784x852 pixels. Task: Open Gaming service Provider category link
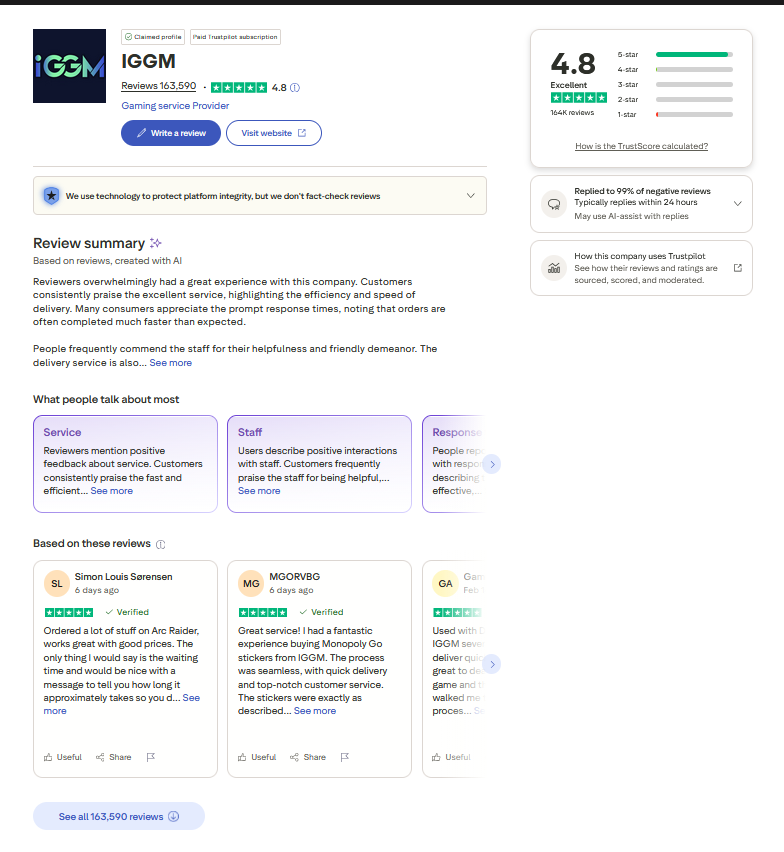coord(175,106)
